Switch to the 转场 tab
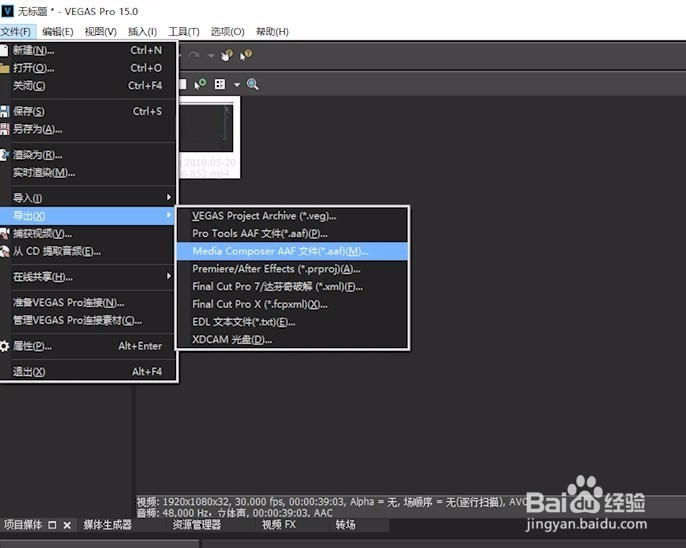Screen dimensions: 686x548 [x=345, y=524]
